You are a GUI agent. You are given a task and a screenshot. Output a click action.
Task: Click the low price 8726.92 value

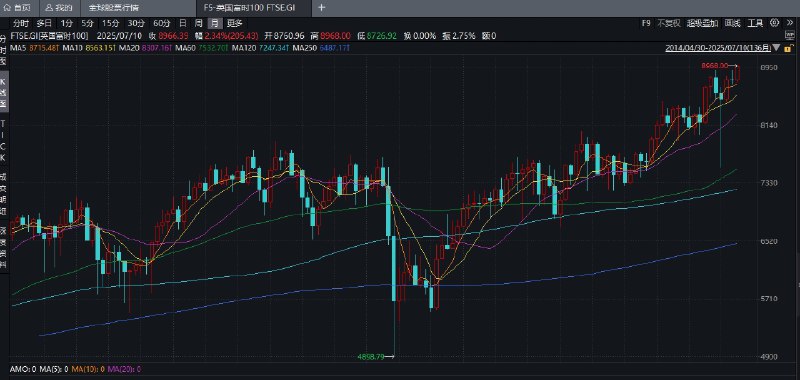coord(382,36)
